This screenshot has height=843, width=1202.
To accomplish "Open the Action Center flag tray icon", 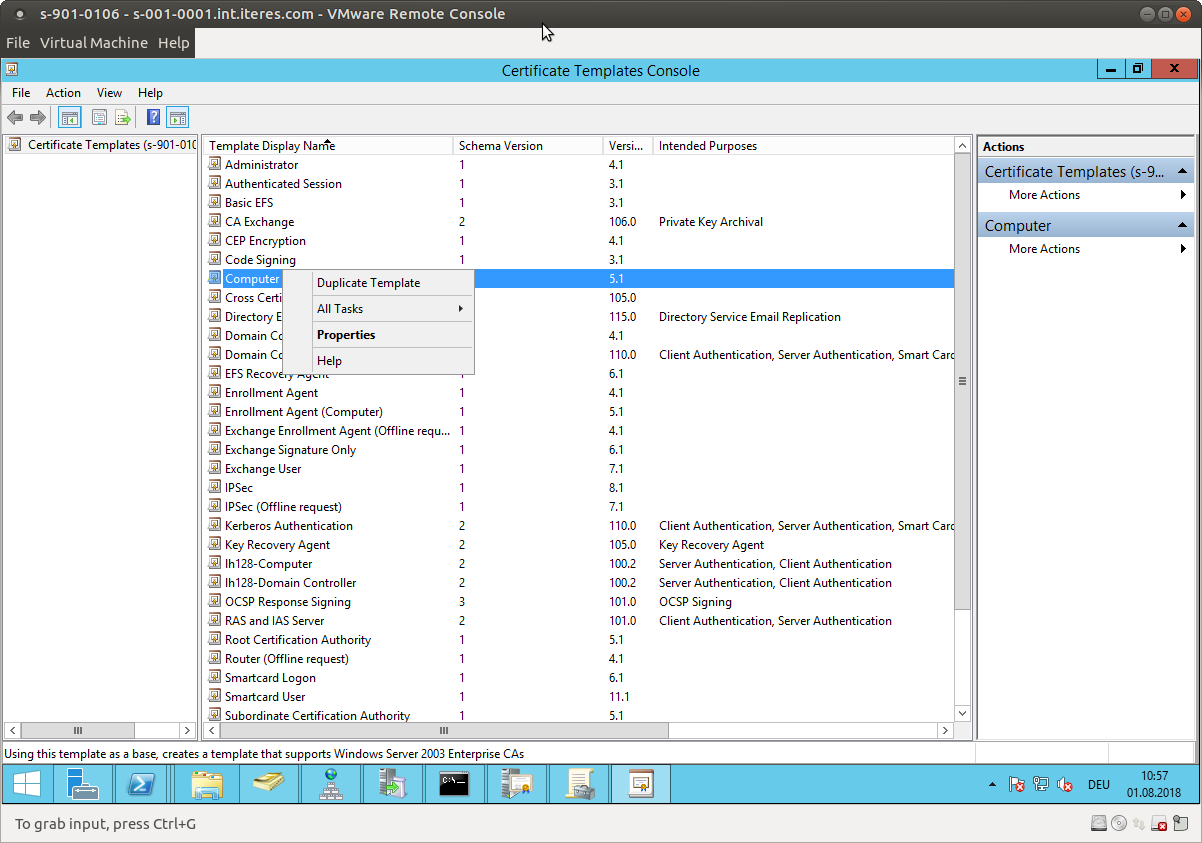I will tap(1016, 785).
